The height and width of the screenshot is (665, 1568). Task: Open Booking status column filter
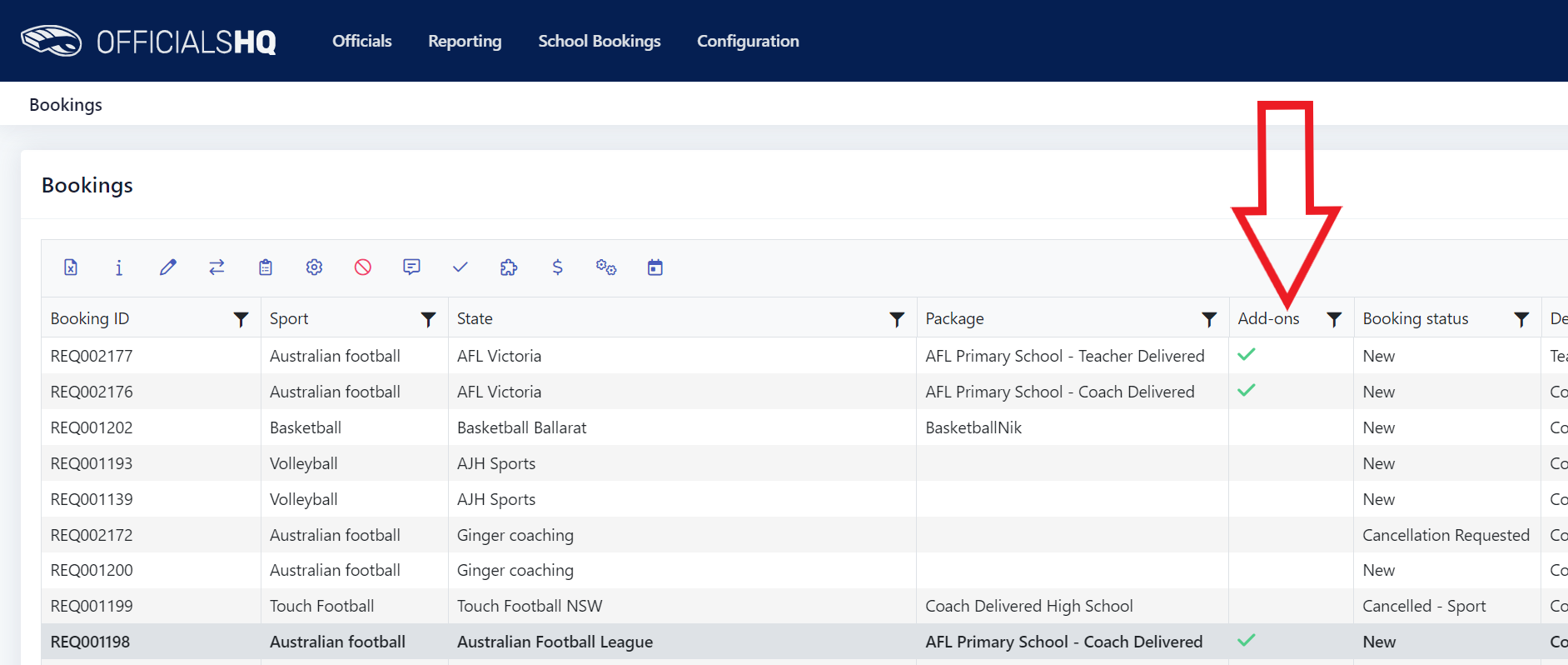[1521, 319]
